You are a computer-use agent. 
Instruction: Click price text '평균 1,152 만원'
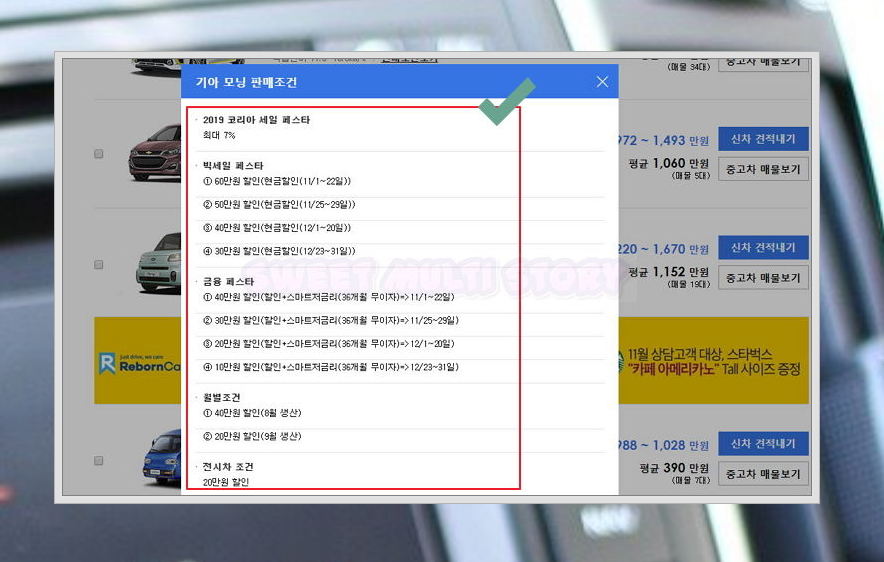(x=669, y=272)
